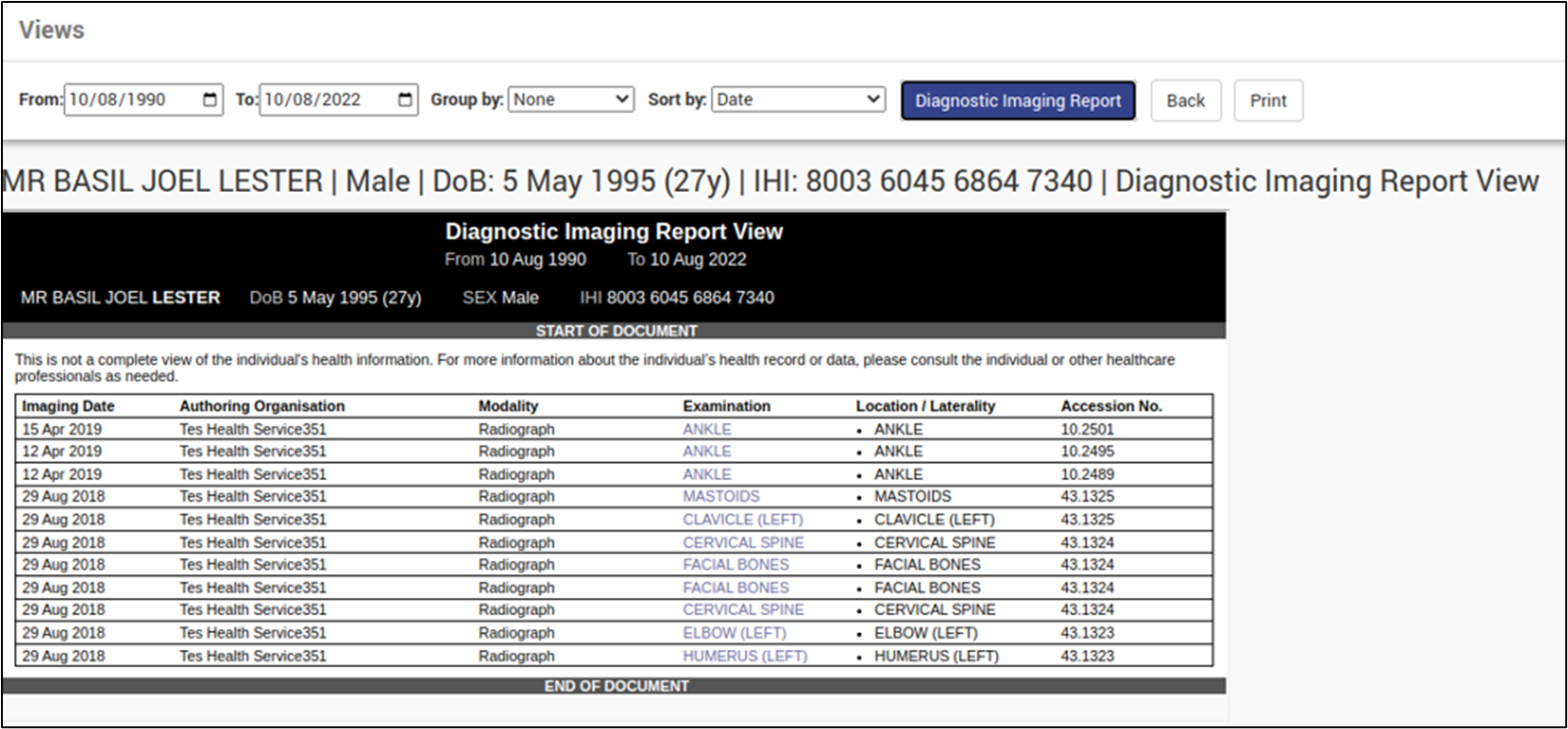Click the Radiograph cell in the MASTOIDS row
1568x729 pixels.
pos(516,496)
